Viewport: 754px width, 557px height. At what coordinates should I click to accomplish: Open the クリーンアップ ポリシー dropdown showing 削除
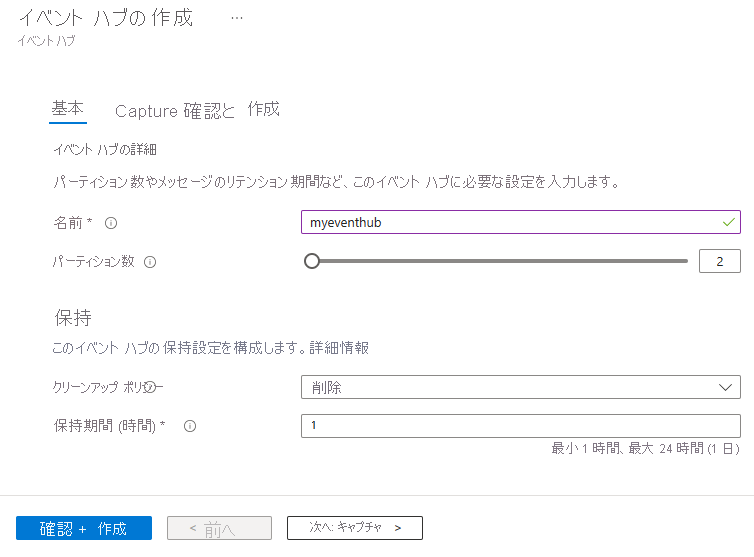[521, 387]
